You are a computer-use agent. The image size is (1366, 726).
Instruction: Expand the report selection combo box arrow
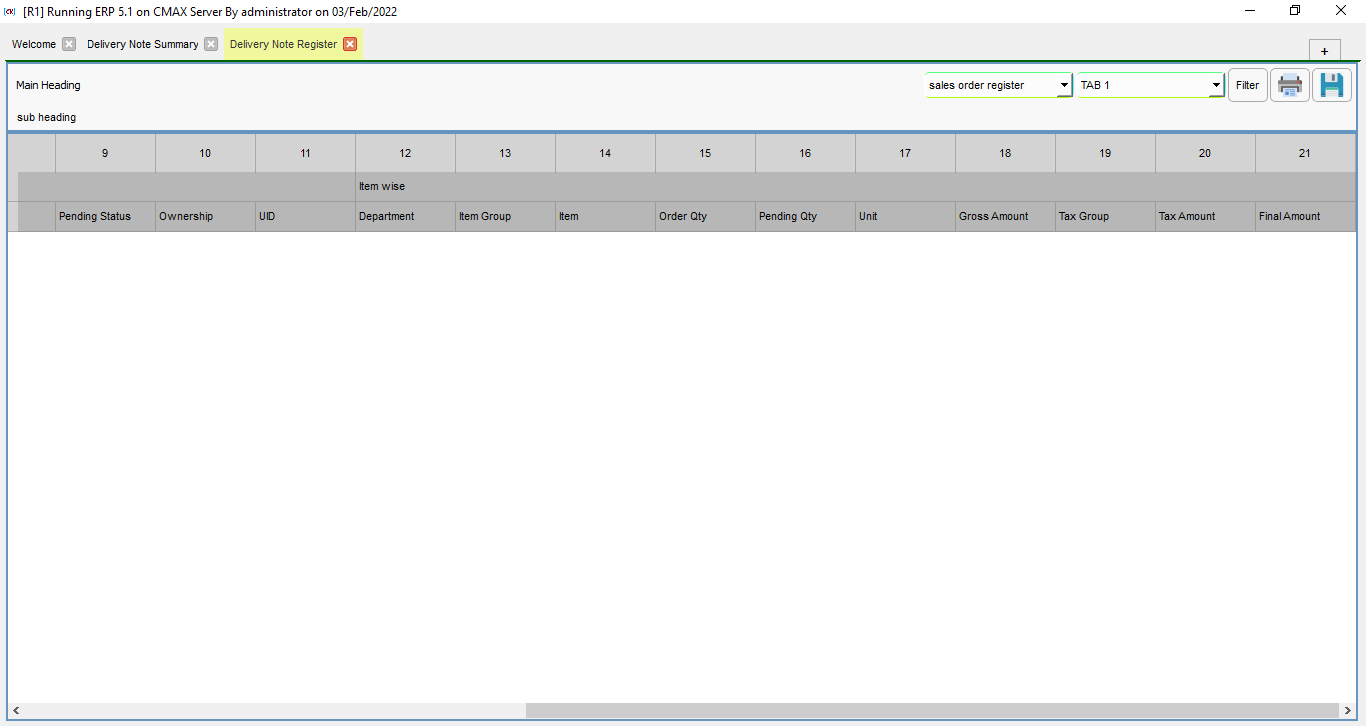[x=1063, y=85]
